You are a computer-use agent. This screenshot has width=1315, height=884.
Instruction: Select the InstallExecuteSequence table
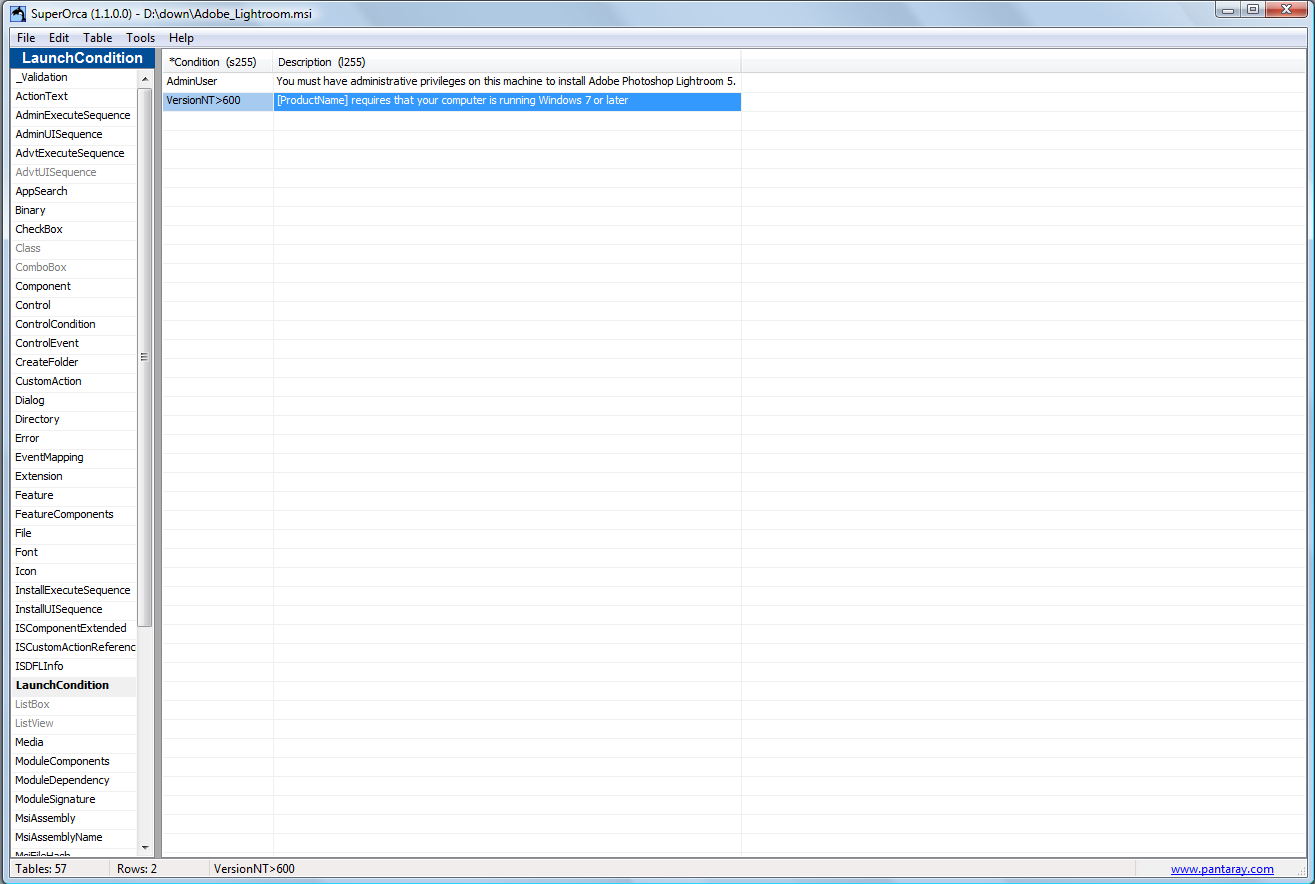coord(74,590)
